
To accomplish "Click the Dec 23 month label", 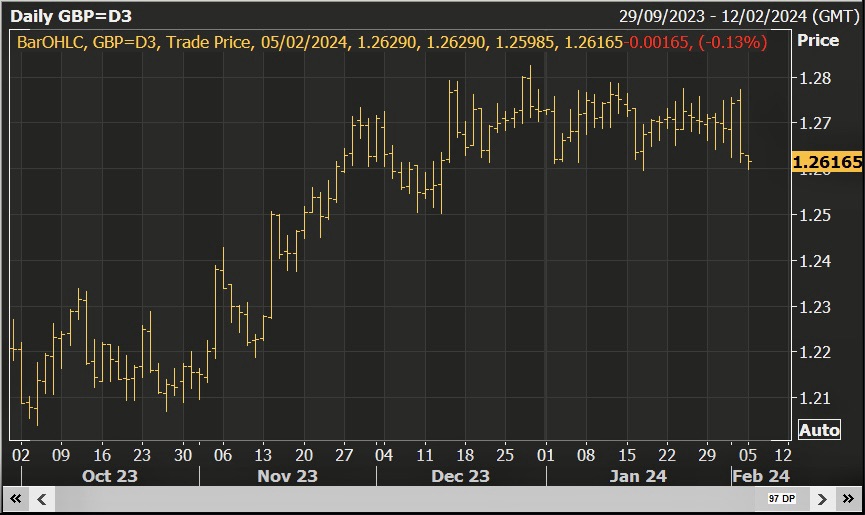I will coord(460,476).
